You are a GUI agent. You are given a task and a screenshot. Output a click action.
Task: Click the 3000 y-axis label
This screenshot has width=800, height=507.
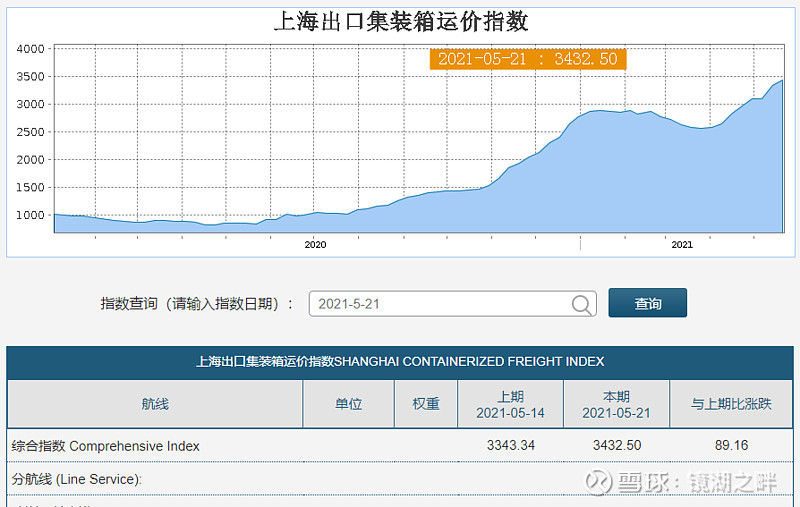pos(31,104)
